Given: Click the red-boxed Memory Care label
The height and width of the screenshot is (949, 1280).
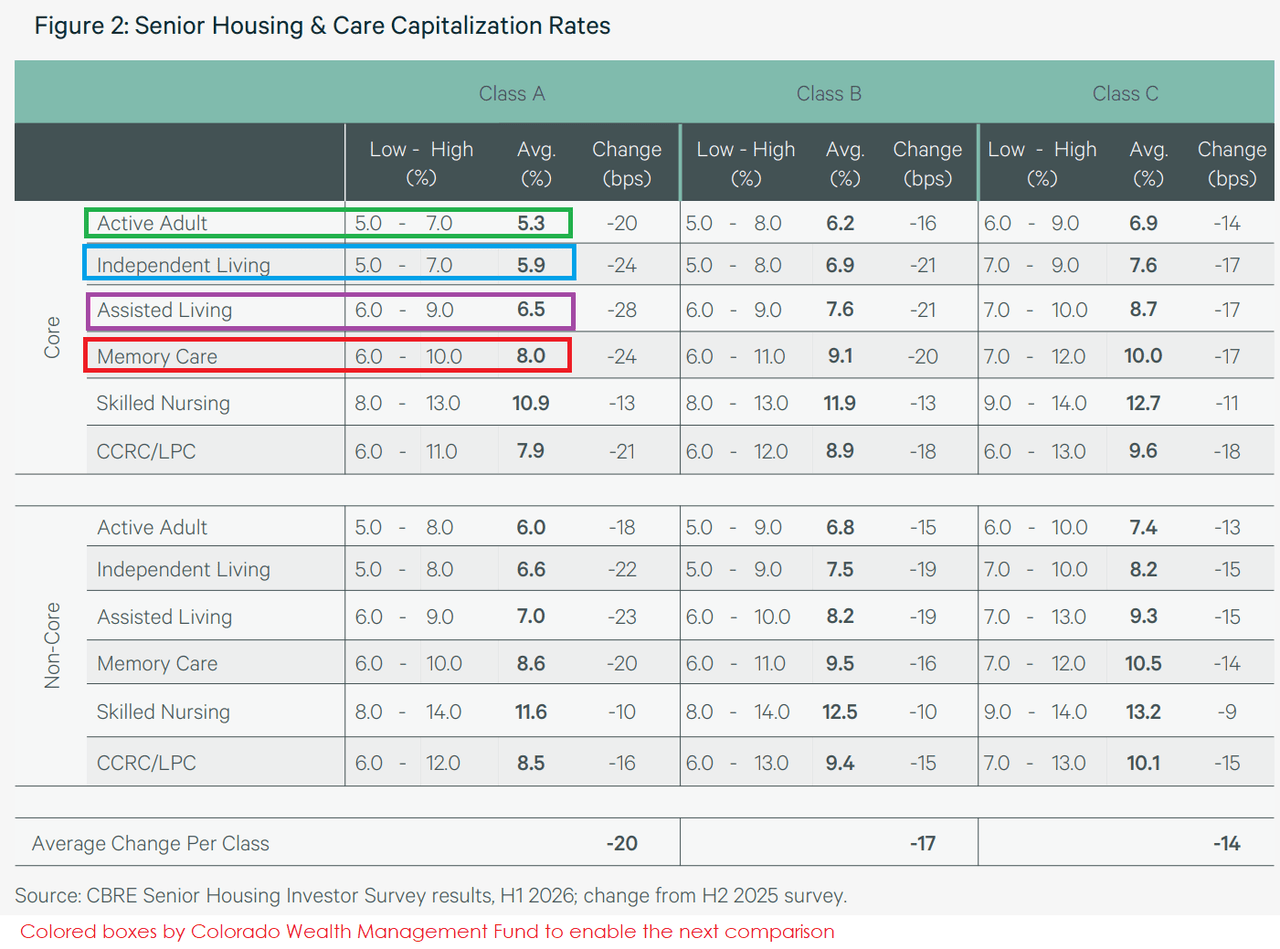Looking at the screenshot, I should [x=157, y=357].
